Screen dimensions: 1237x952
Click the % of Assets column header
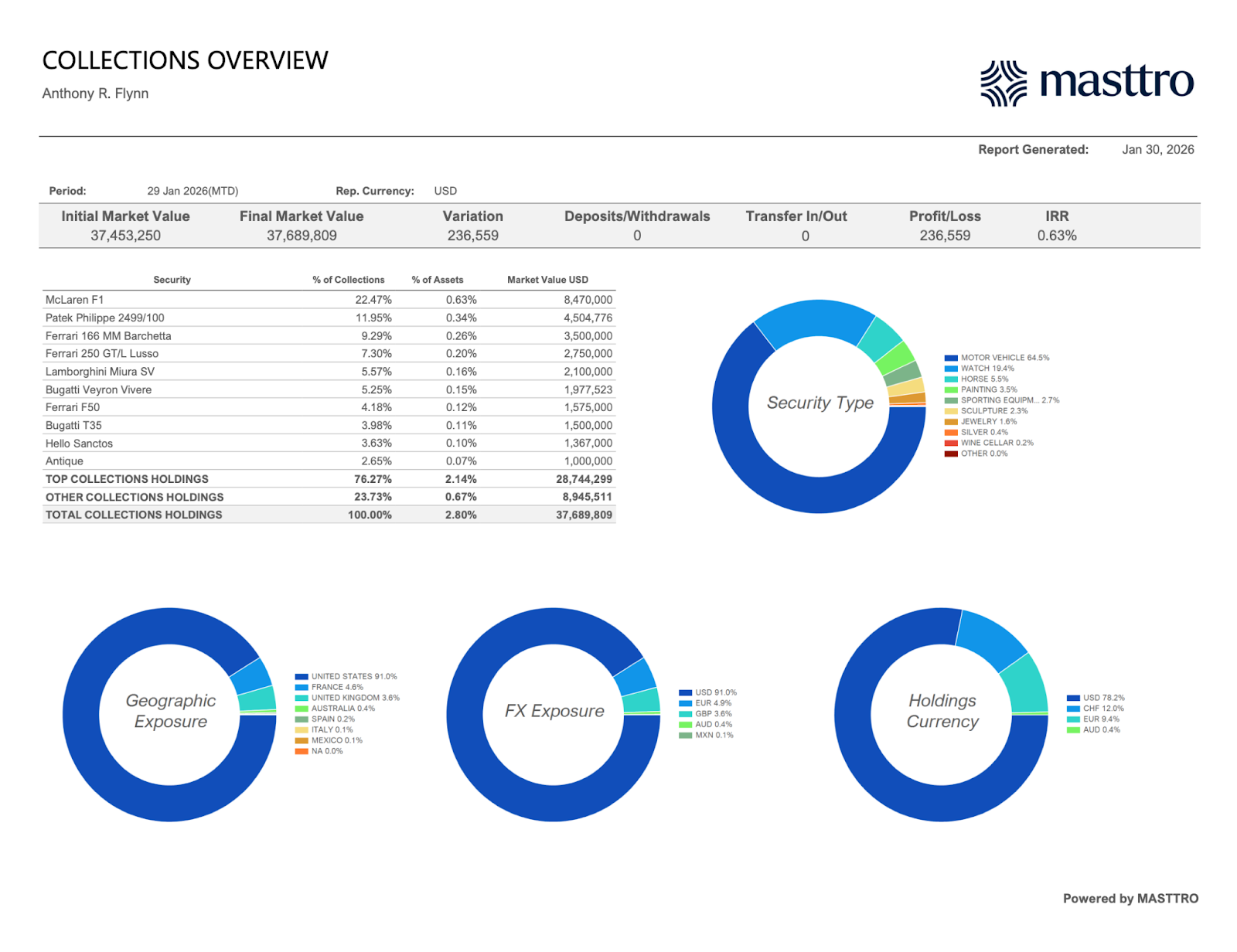(x=438, y=280)
